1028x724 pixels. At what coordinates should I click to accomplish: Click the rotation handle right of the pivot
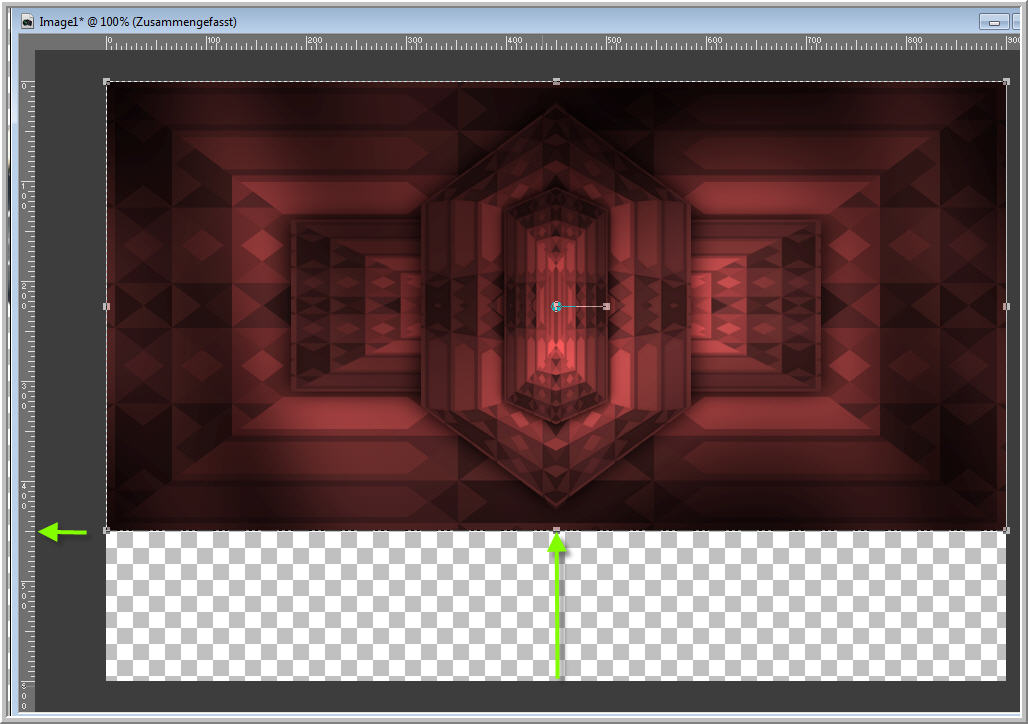click(x=607, y=306)
